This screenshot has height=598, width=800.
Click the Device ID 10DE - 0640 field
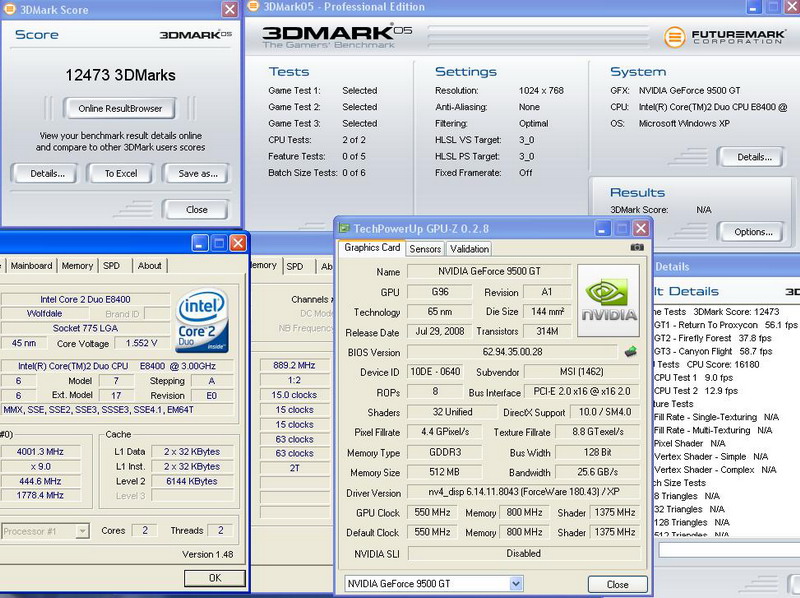[x=435, y=372]
